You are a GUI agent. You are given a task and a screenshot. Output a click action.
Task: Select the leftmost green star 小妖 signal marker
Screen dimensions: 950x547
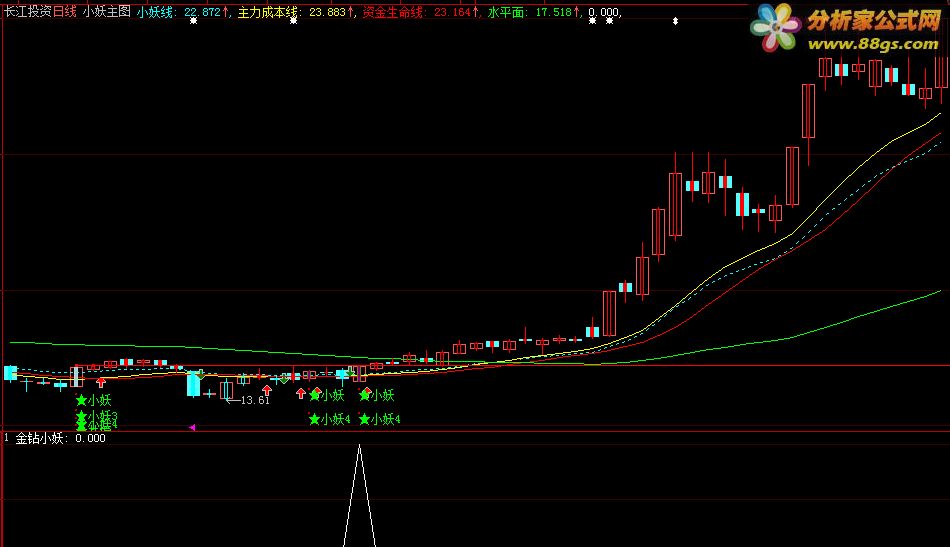point(93,400)
